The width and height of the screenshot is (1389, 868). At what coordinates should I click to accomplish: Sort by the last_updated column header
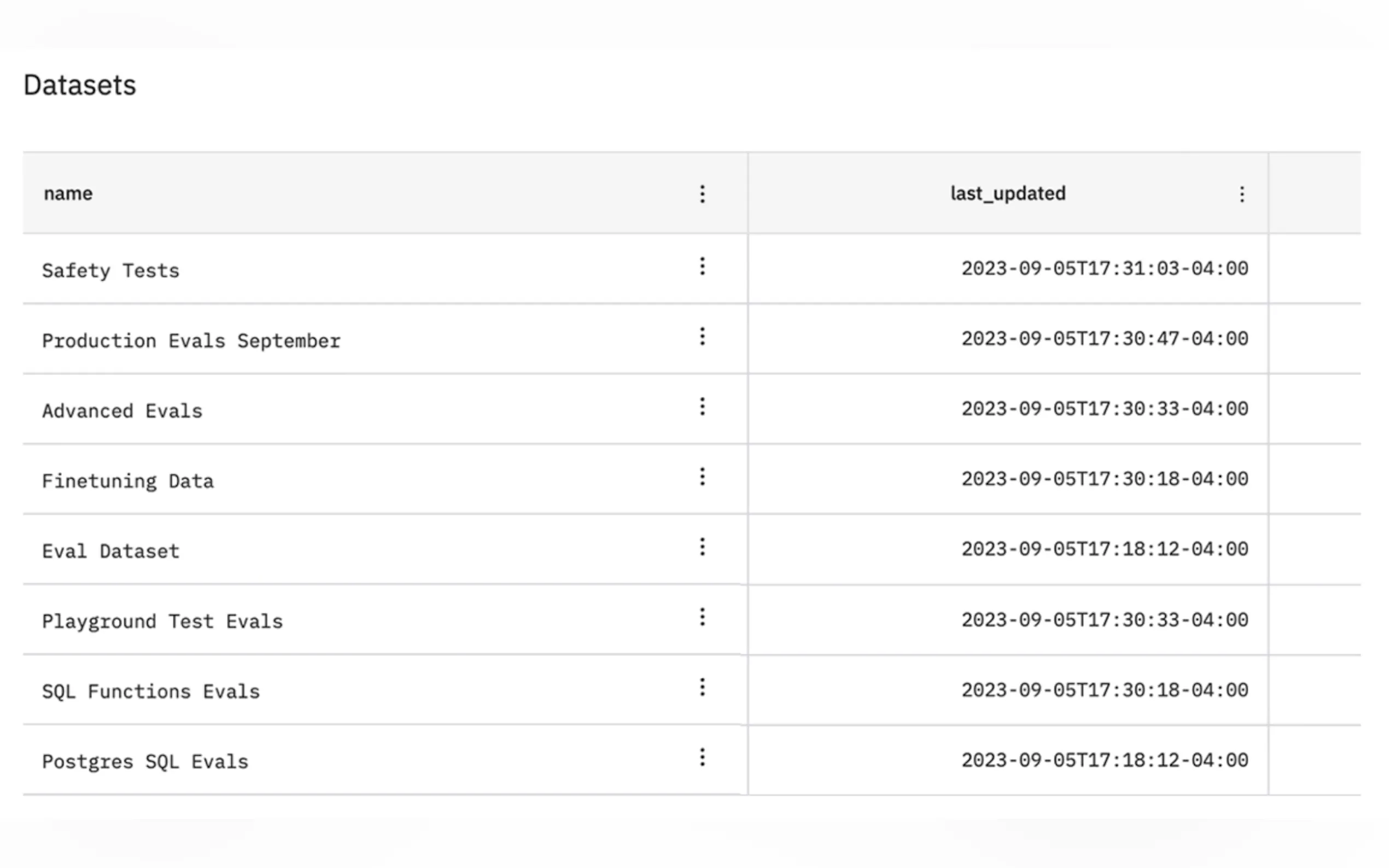1008,193
